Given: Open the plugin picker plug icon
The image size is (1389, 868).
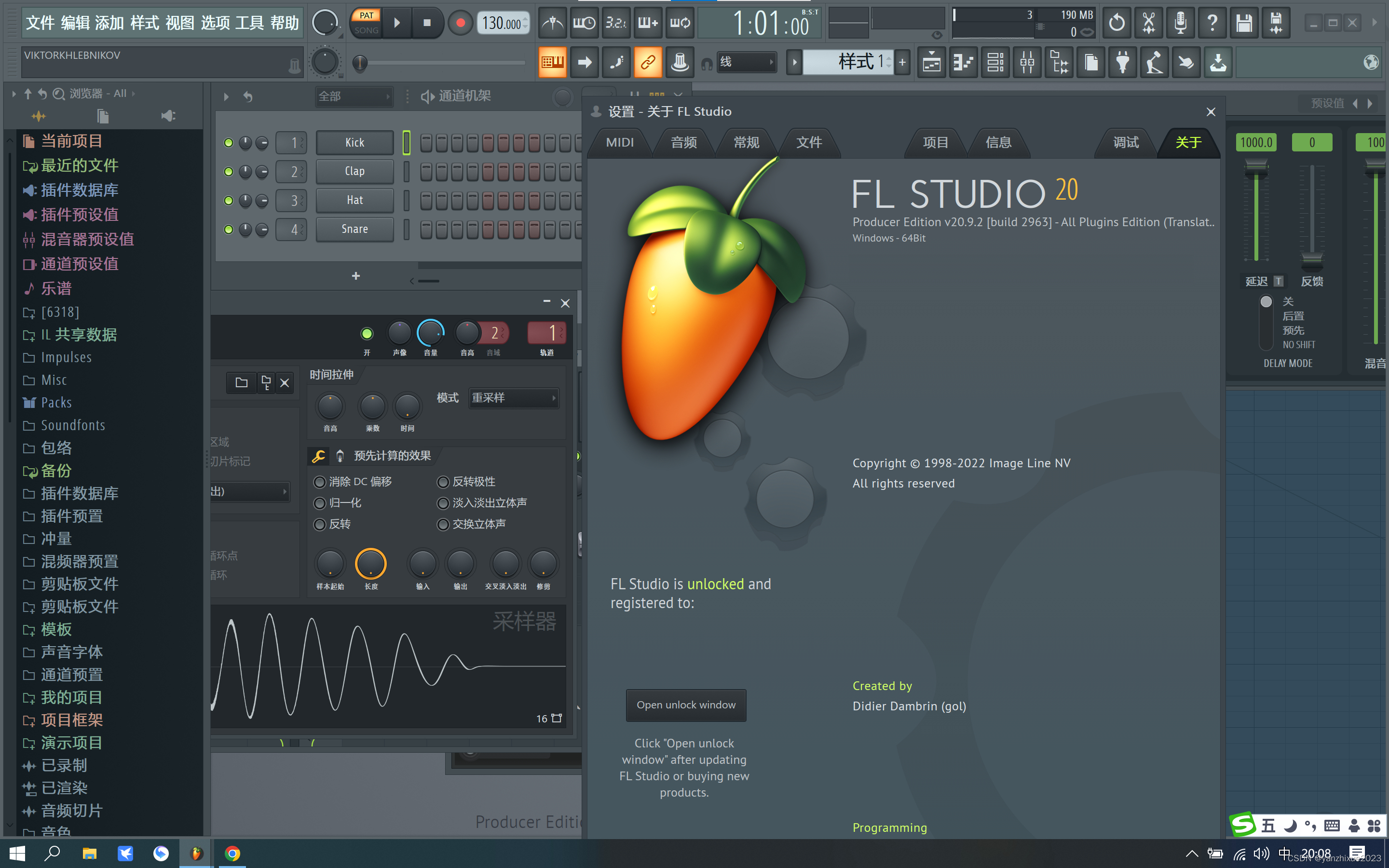Looking at the screenshot, I should pos(1123,62).
